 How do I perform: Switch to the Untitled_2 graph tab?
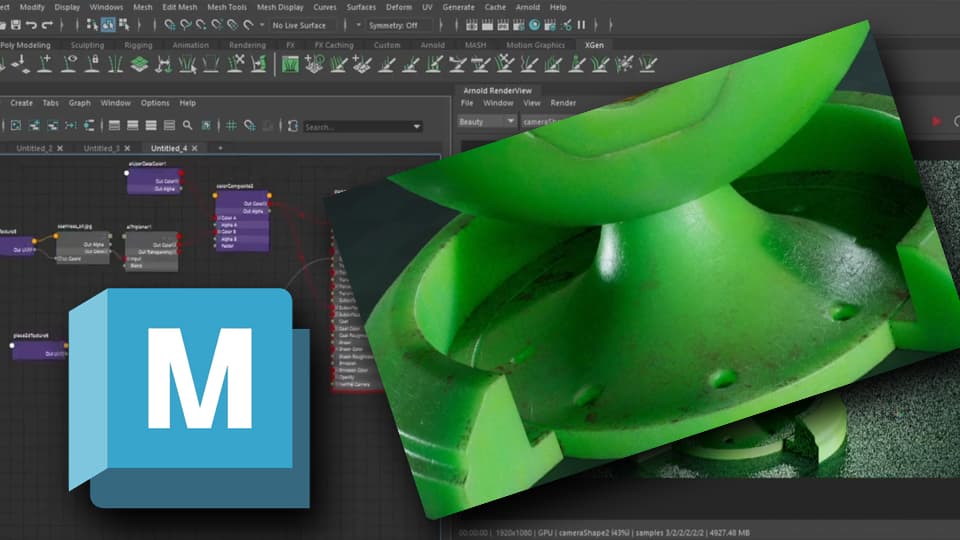pyautogui.click(x=34, y=148)
